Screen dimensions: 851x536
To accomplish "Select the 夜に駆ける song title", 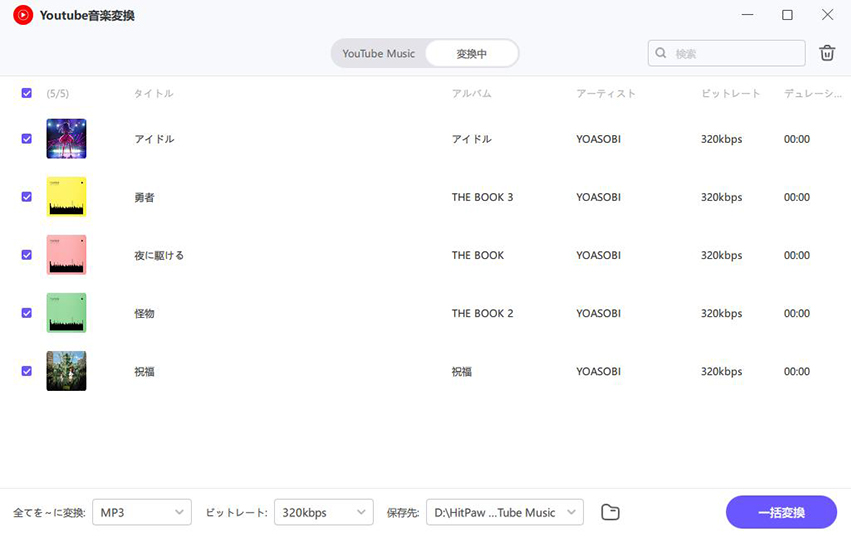I will pyautogui.click(x=159, y=255).
